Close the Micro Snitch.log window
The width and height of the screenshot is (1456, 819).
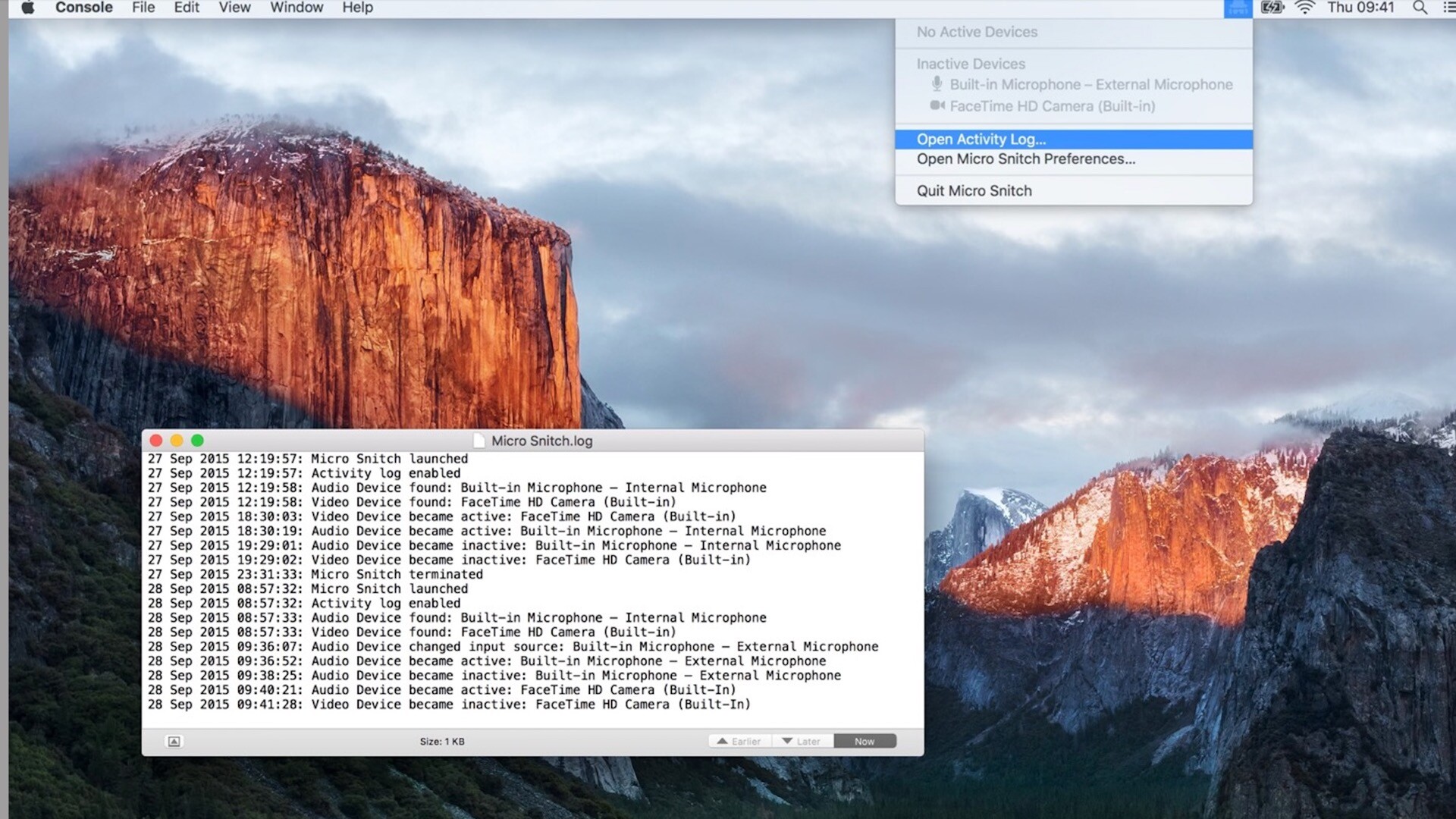click(x=156, y=440)
